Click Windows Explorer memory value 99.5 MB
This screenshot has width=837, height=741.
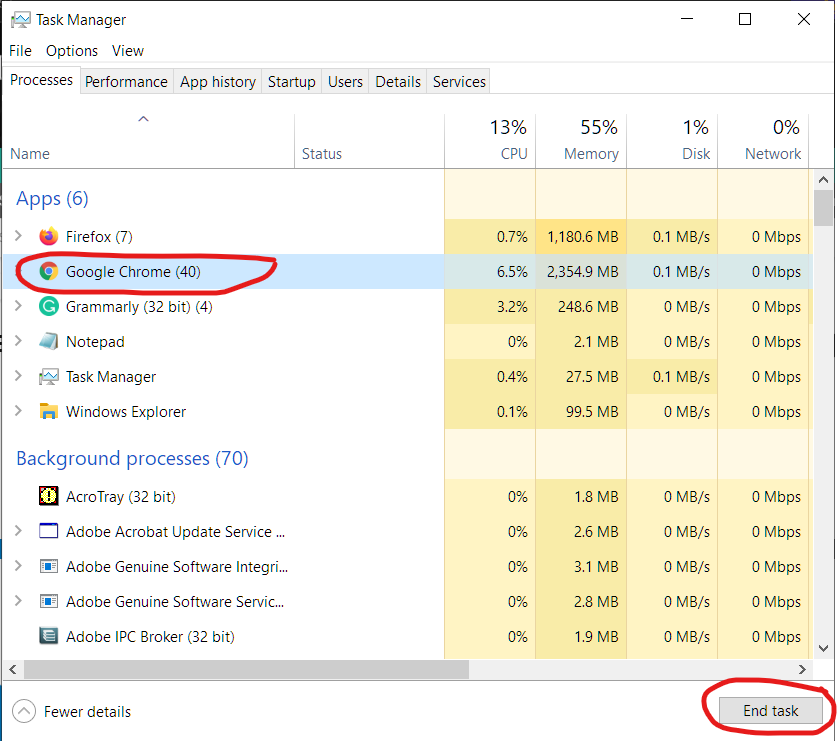coord(591,412)
